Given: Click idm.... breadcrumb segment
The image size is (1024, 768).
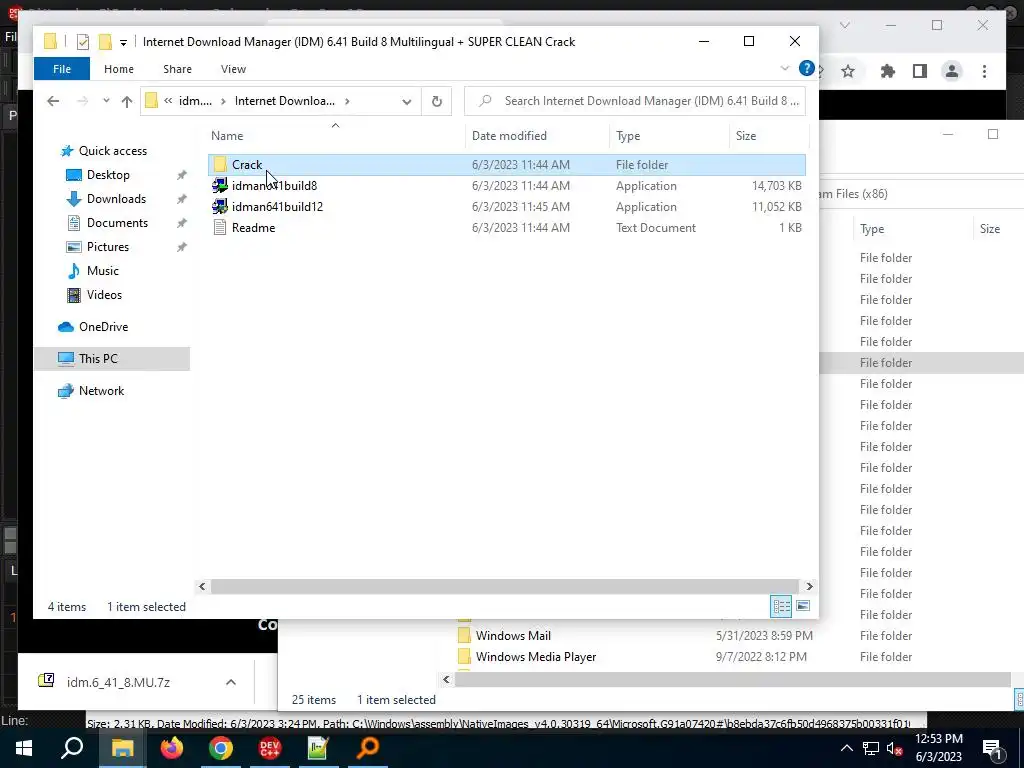Looking at the screenshot, I should 195,101.
